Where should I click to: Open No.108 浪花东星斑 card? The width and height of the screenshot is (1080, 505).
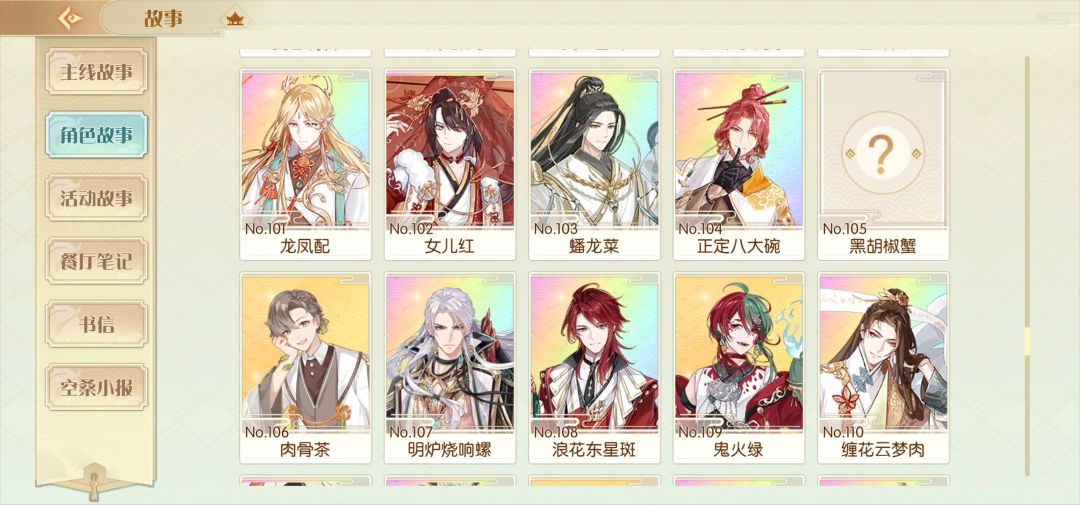coord(594,368)
